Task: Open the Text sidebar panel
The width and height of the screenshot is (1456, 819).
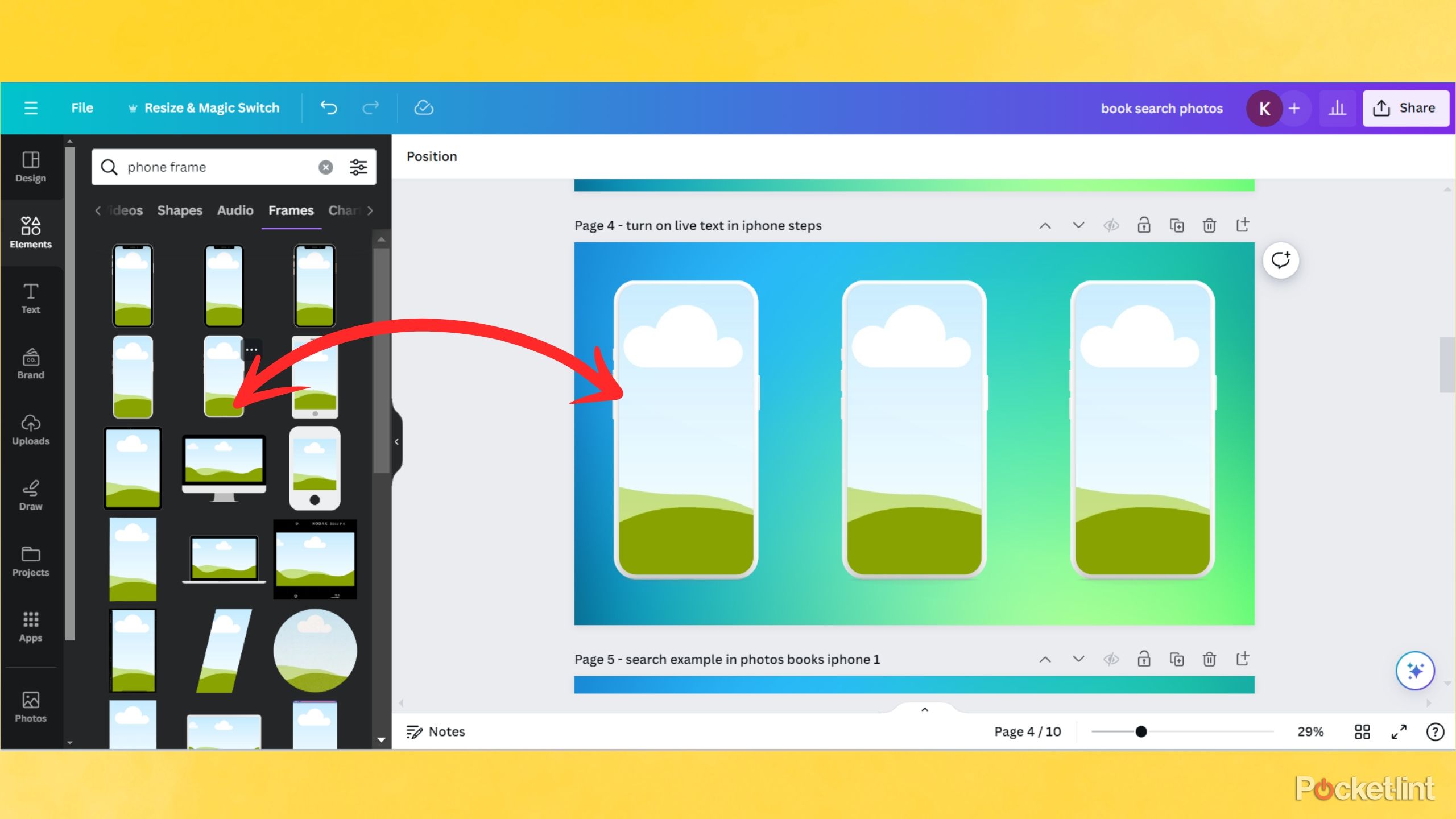Action: click(x=31, y=298)
